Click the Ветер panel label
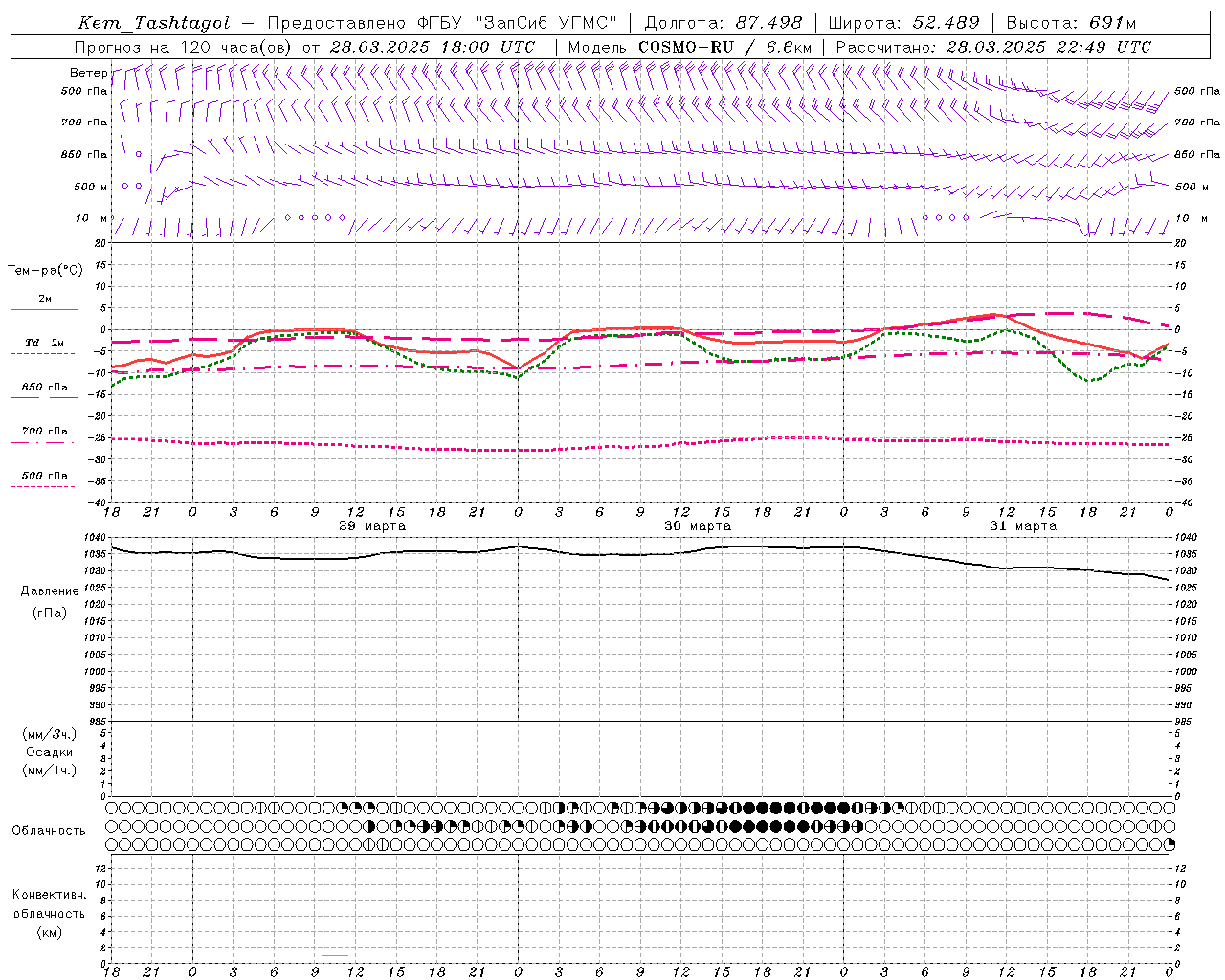1225x980 pixels. (88, 73)
